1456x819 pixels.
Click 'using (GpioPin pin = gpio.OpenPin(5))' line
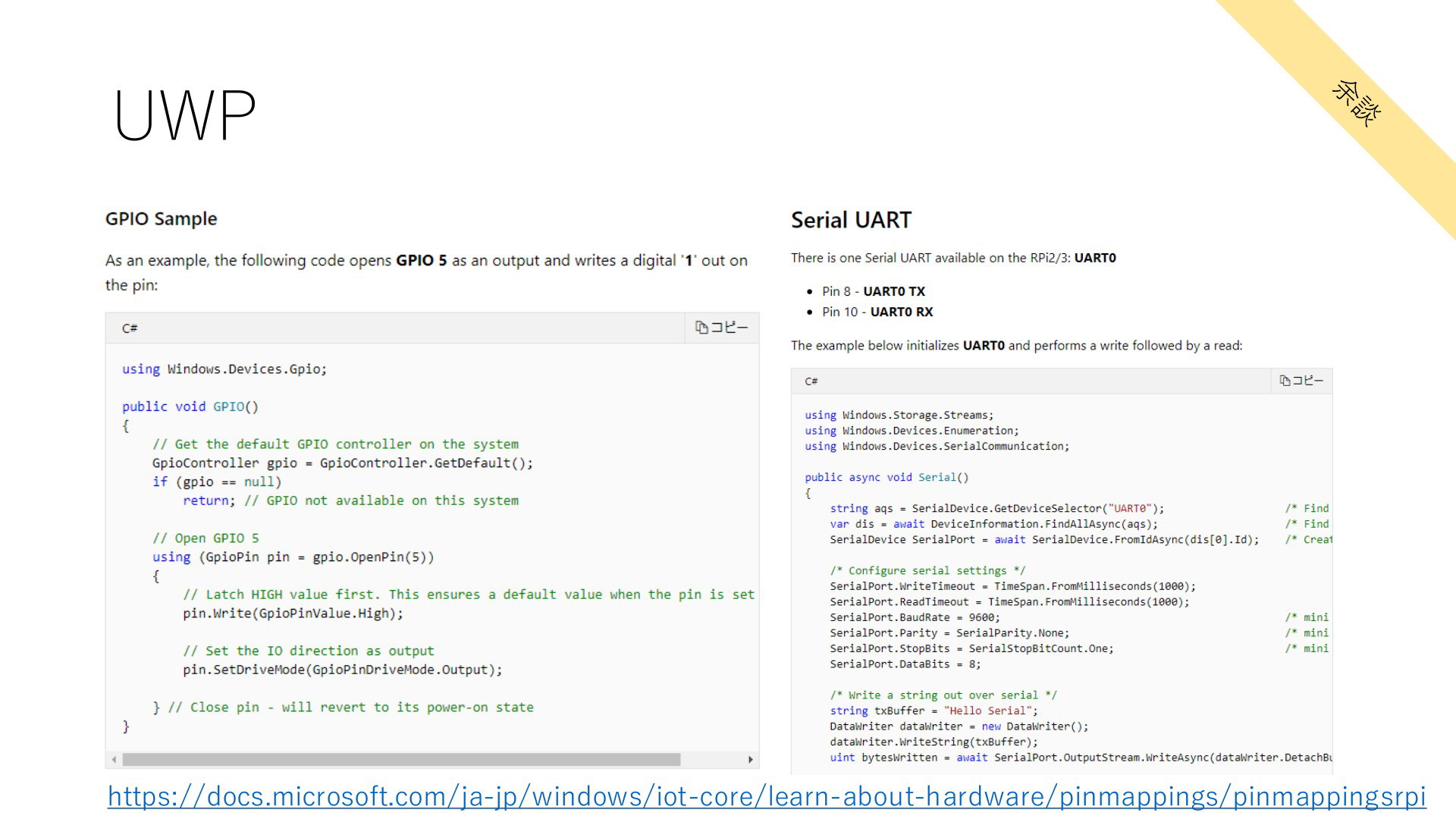(x=293, y=557)
